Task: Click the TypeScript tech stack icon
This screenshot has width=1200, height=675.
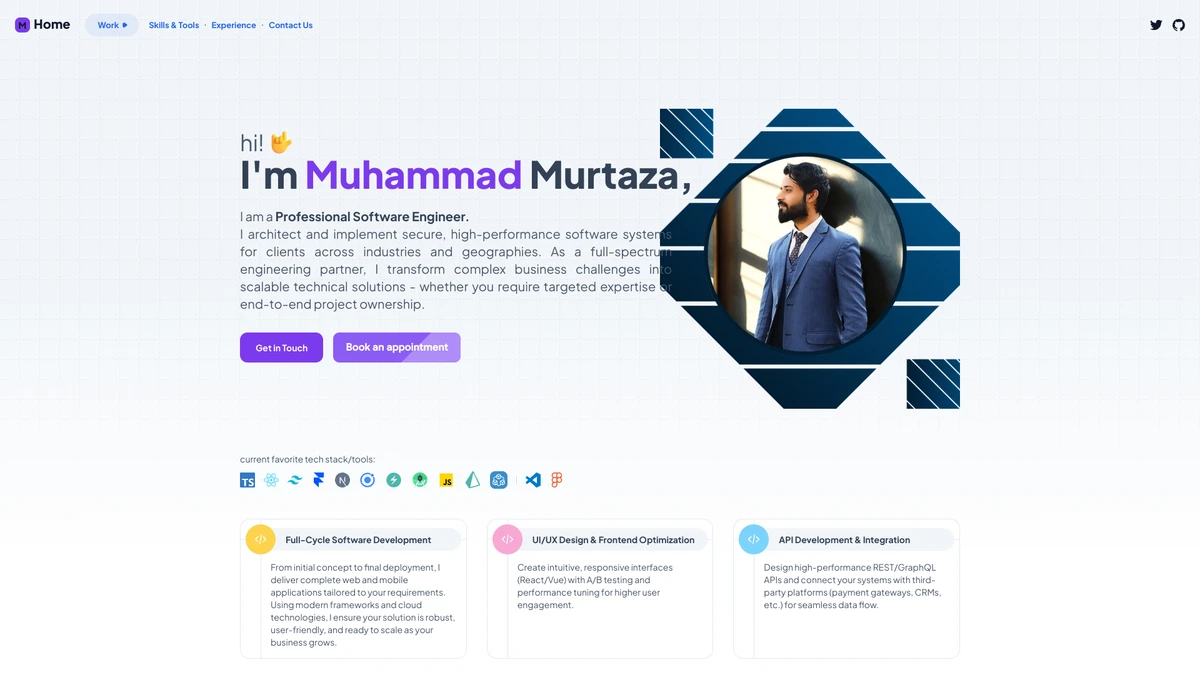Action: (248, 481)
